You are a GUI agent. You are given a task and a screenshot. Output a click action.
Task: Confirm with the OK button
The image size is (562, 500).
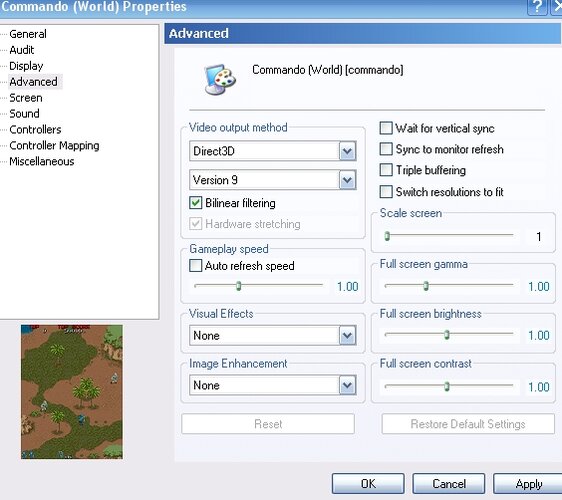coord(368,484)
